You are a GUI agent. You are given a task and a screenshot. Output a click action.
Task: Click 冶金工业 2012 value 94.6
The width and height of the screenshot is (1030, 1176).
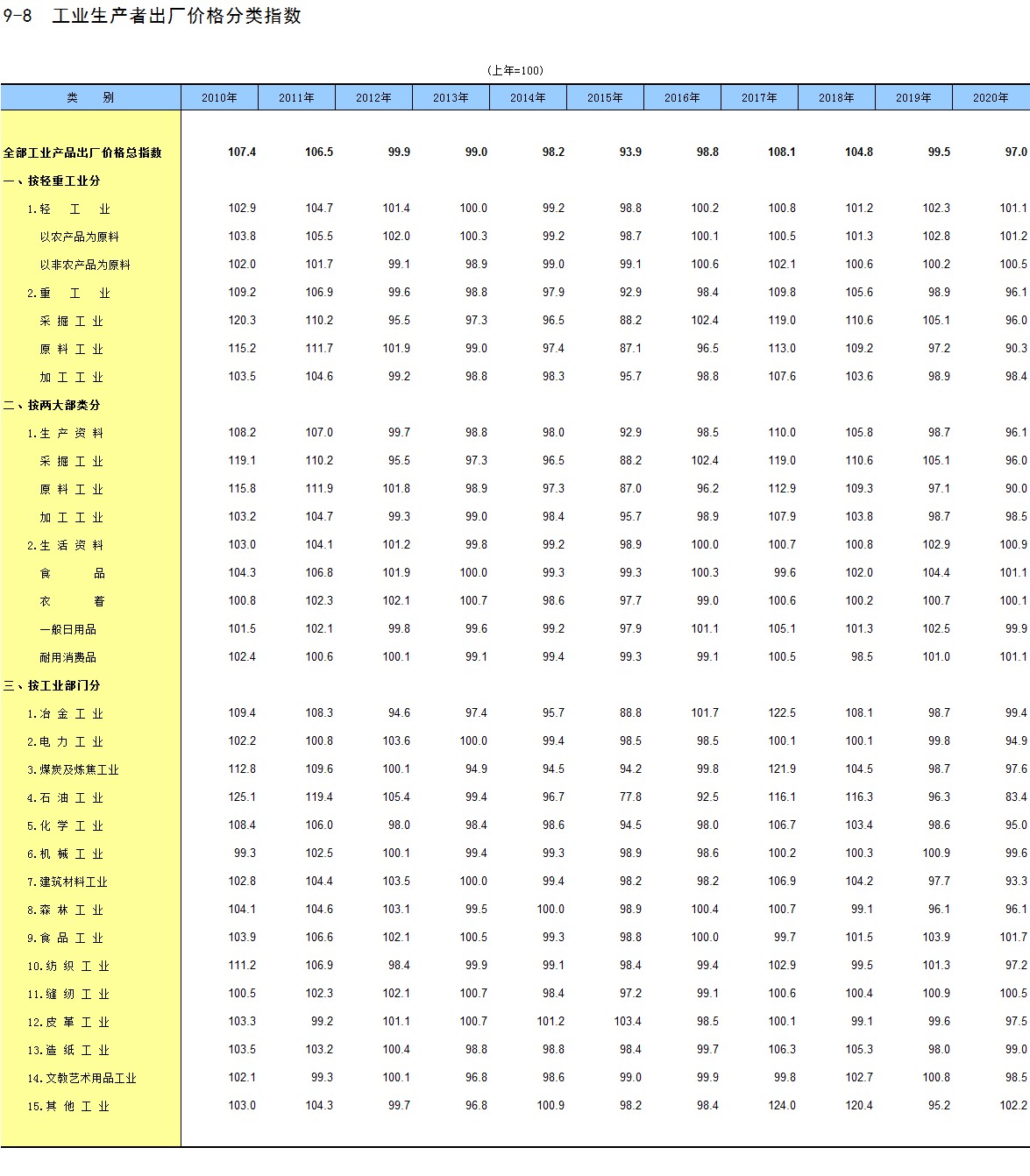click(x=399, y=713)
